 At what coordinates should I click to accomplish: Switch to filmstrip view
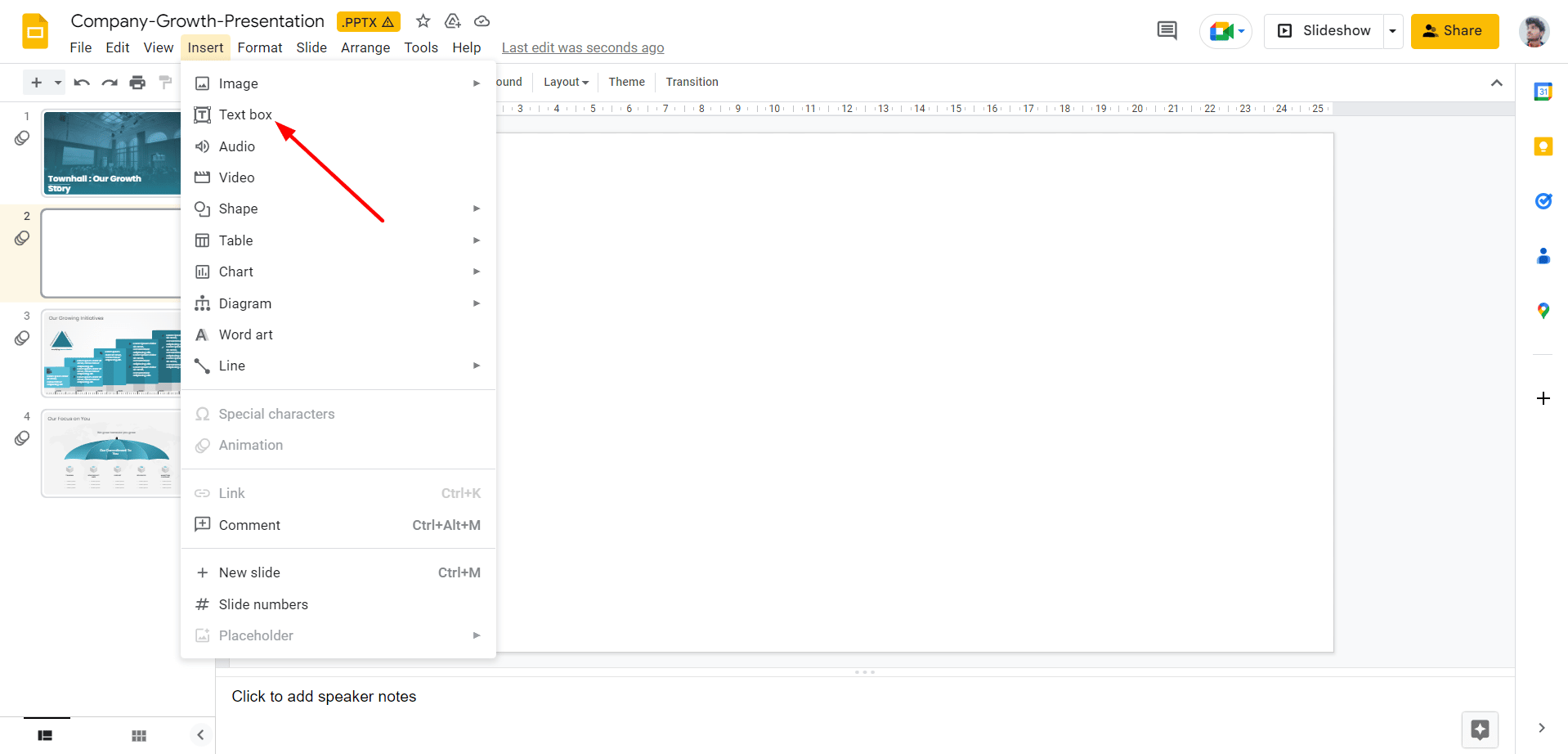point(45,735)
